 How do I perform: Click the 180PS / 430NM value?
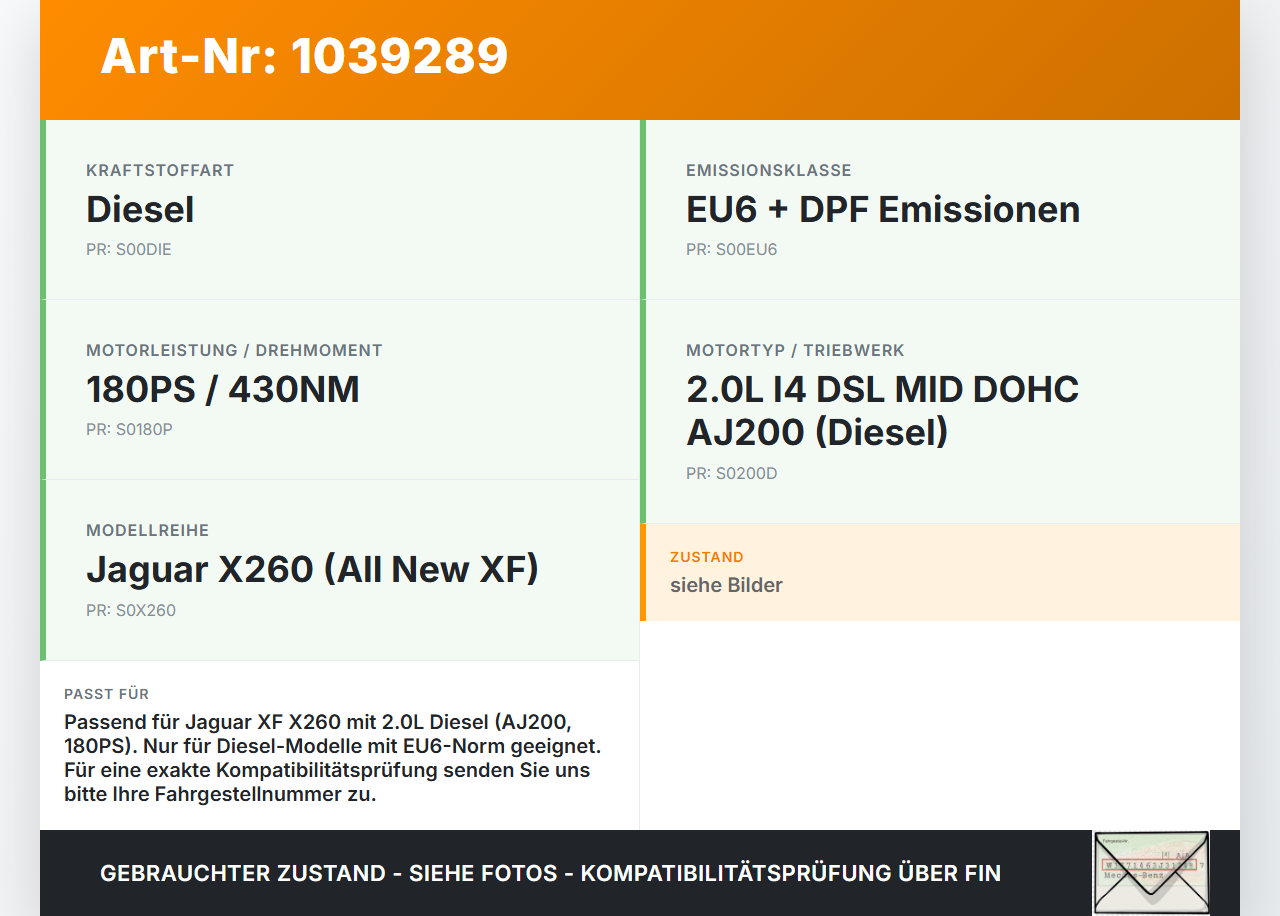pos(223,389)
